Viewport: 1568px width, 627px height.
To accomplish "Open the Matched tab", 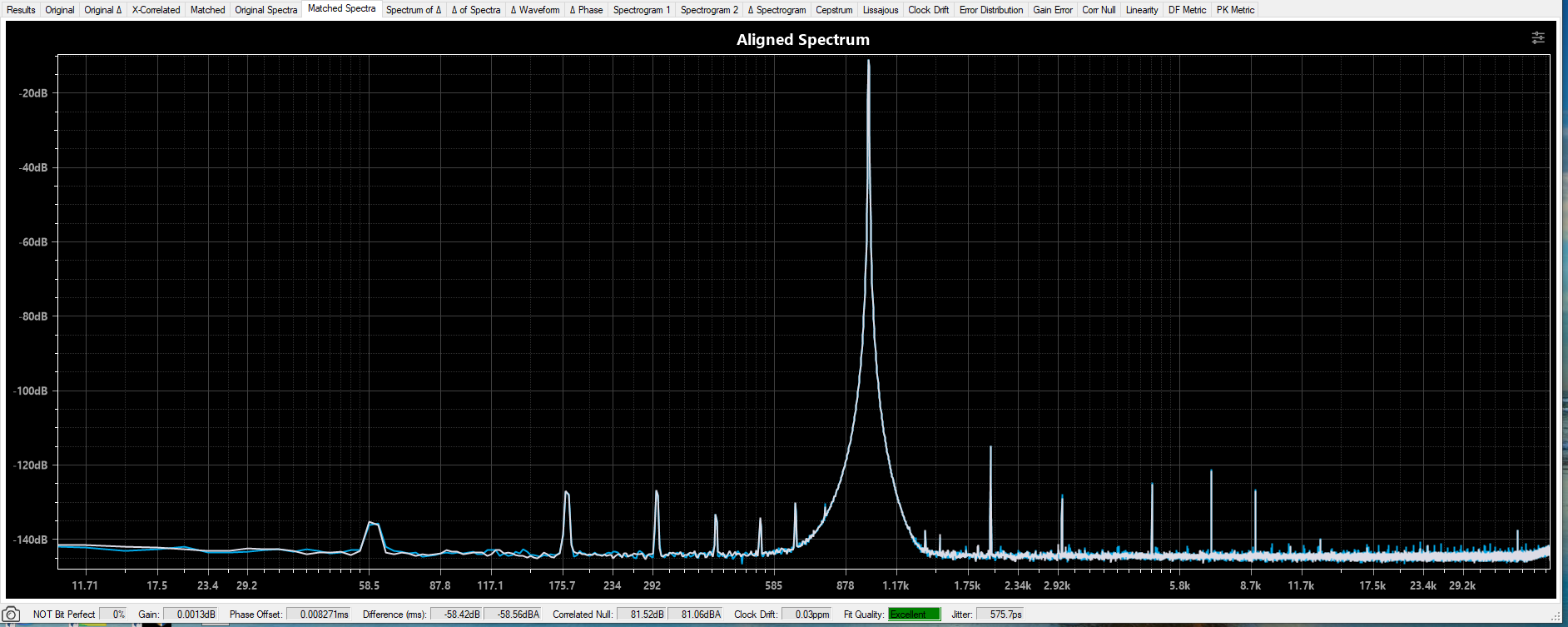I will (208, 10).
